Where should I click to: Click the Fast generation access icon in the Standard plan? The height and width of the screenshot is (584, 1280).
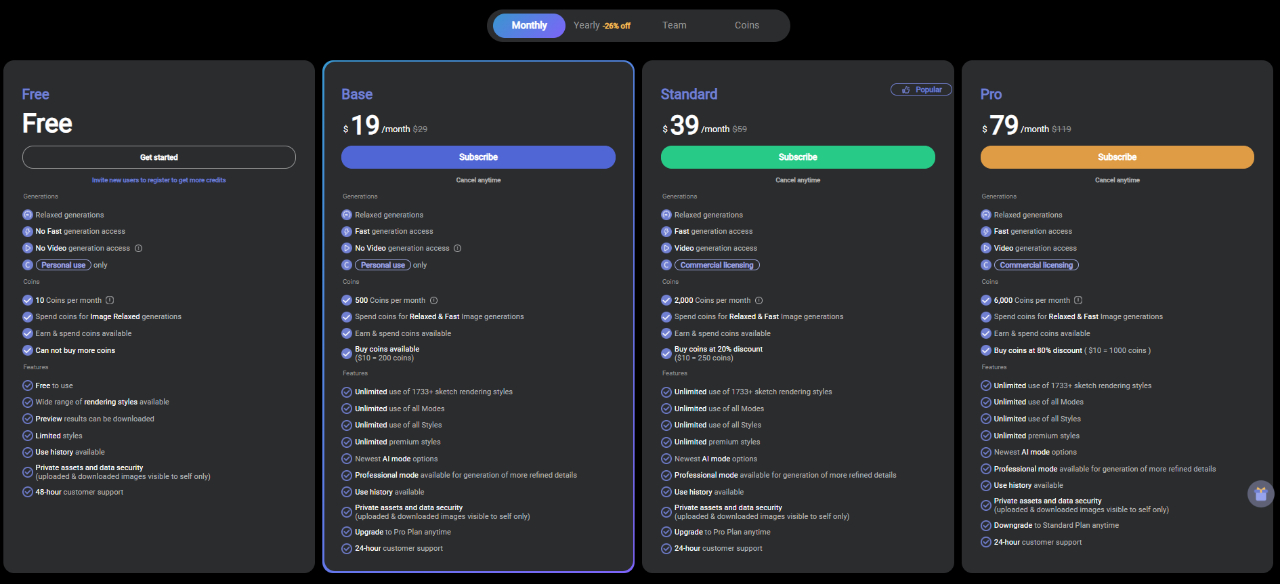pyautogui.click(x=667, y=231)
